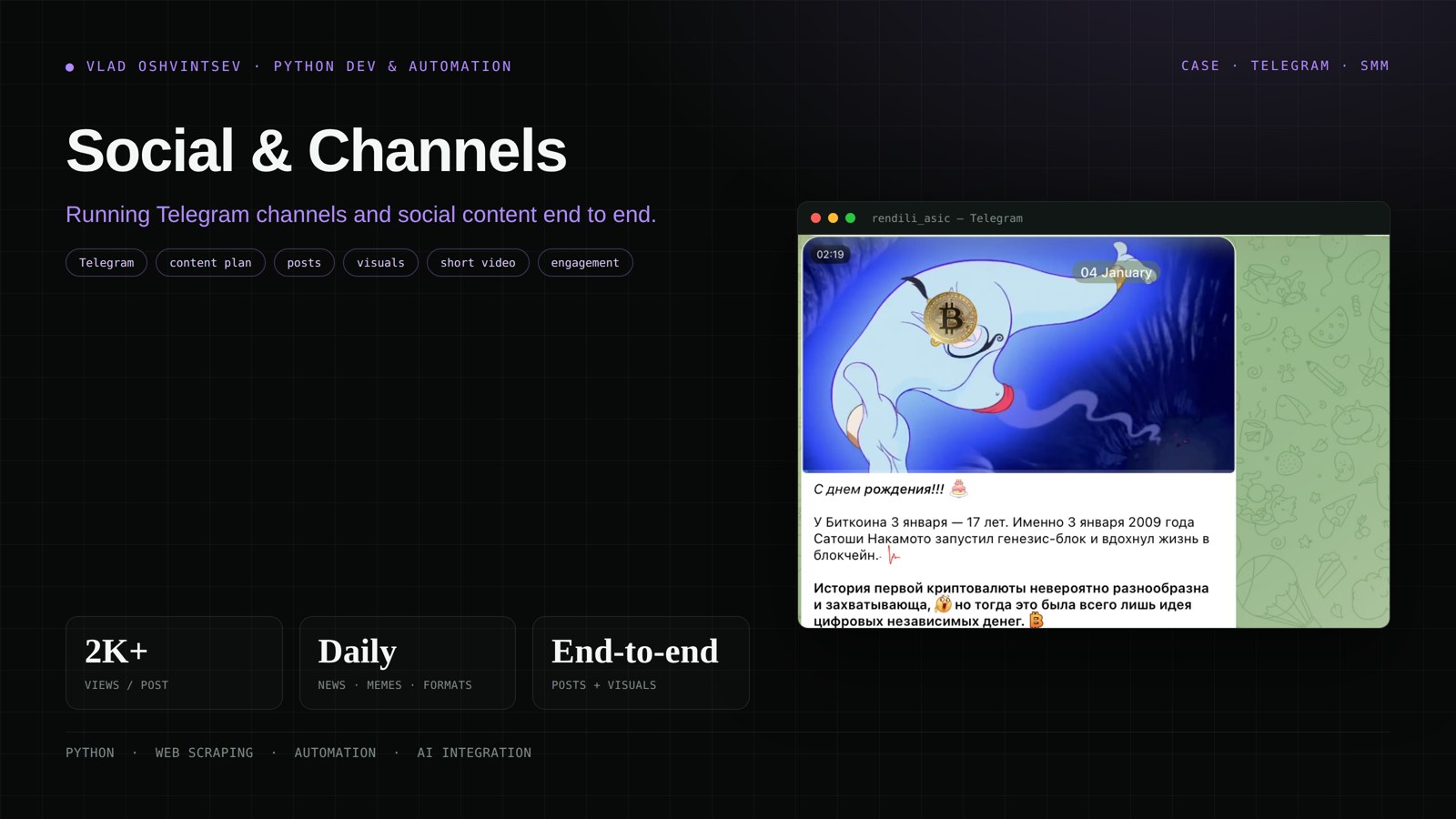This screenshot has width=1456, height=819.
Task: Click the POSTS + VISUALS caption
Action: click(x=604, y=685)
